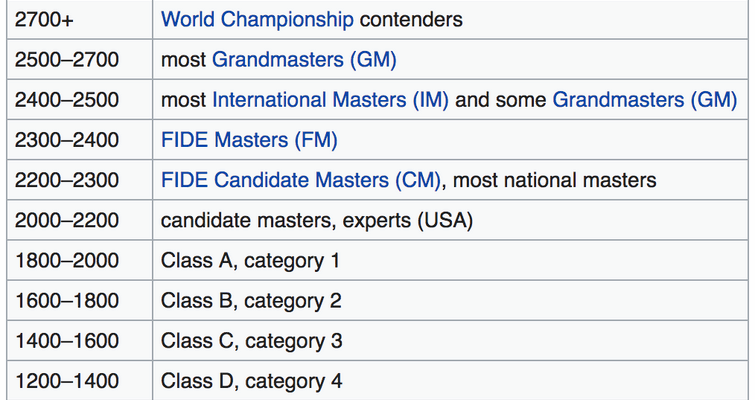Click the "Class D, category 4" cell
This screenshot has width=755, height=400.
[252, 381]
